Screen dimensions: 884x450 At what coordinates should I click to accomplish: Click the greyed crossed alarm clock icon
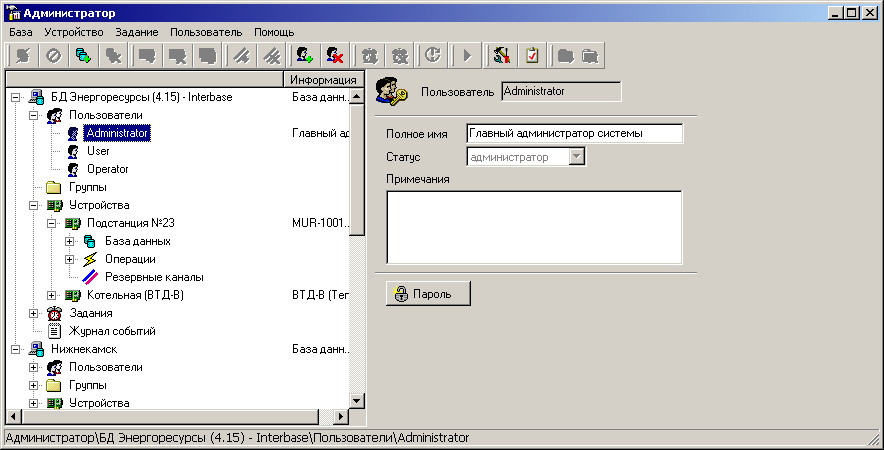(400, 55)
